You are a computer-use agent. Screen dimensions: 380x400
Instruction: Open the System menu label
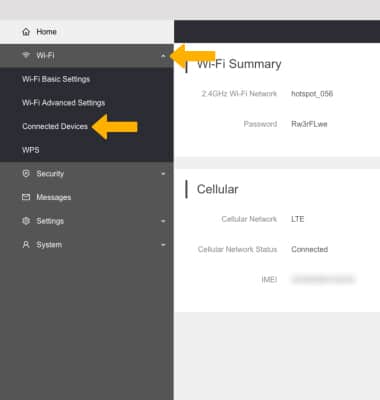[x=49, y=245]
